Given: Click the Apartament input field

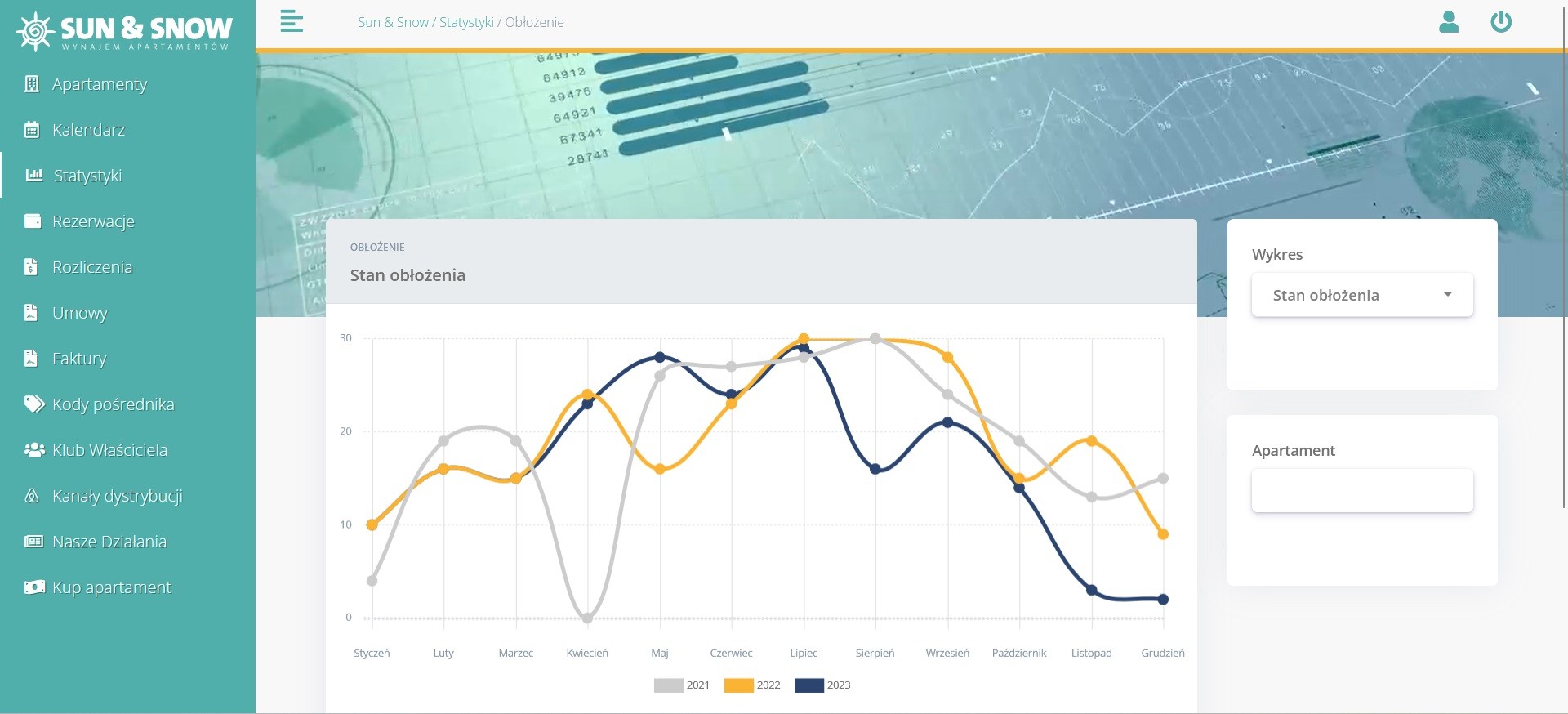Looking at the screenshot, I should (1361, 491).
